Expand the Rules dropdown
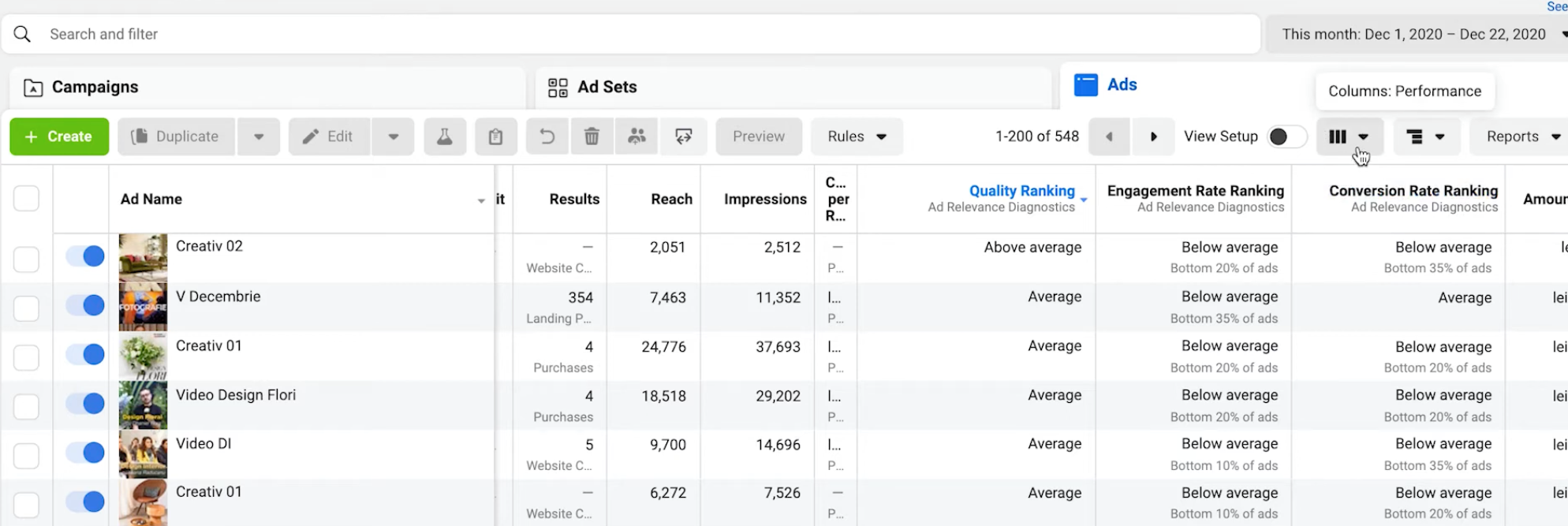The image size is (1568, 526). point(857,136)
